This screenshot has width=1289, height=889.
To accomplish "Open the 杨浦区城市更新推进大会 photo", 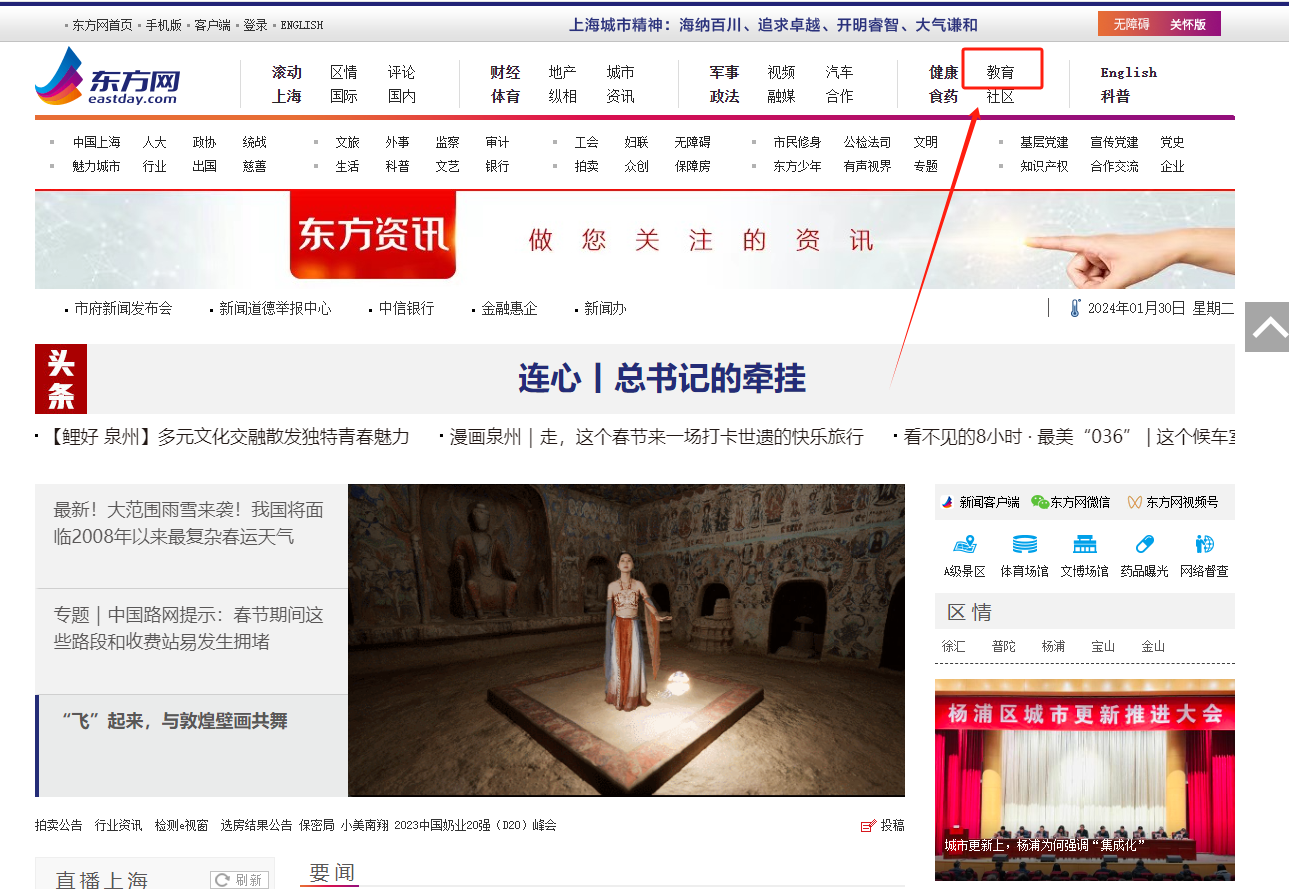I will [1084, 780].
